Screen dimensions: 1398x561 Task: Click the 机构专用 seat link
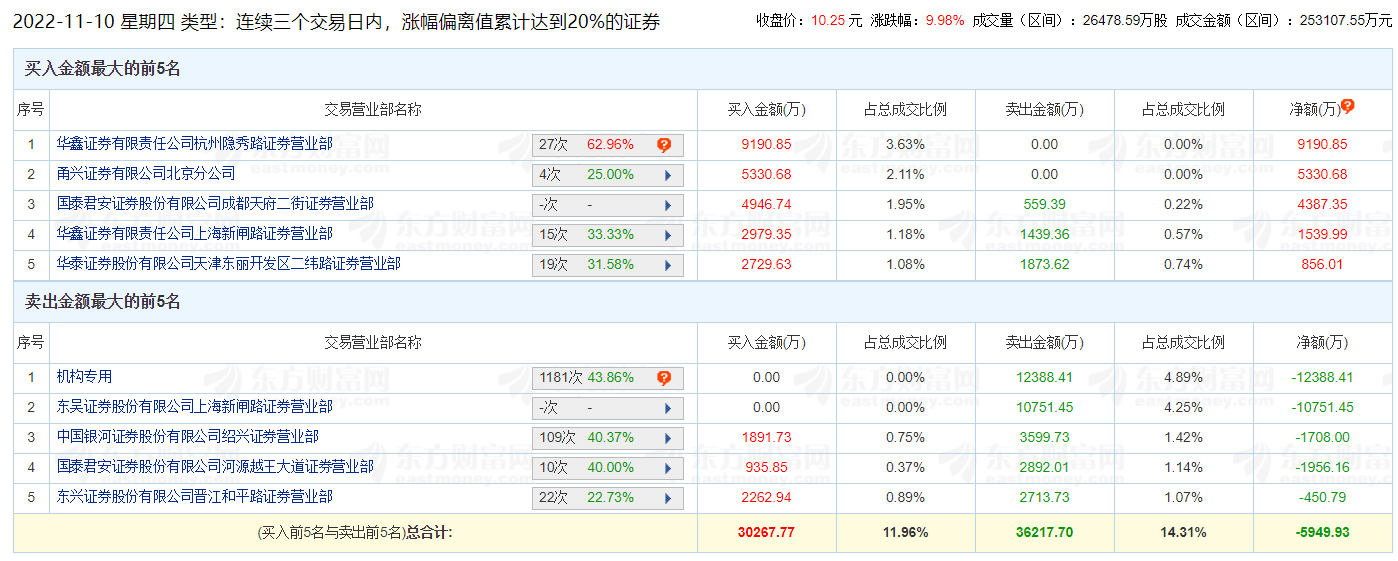(84, 377)
